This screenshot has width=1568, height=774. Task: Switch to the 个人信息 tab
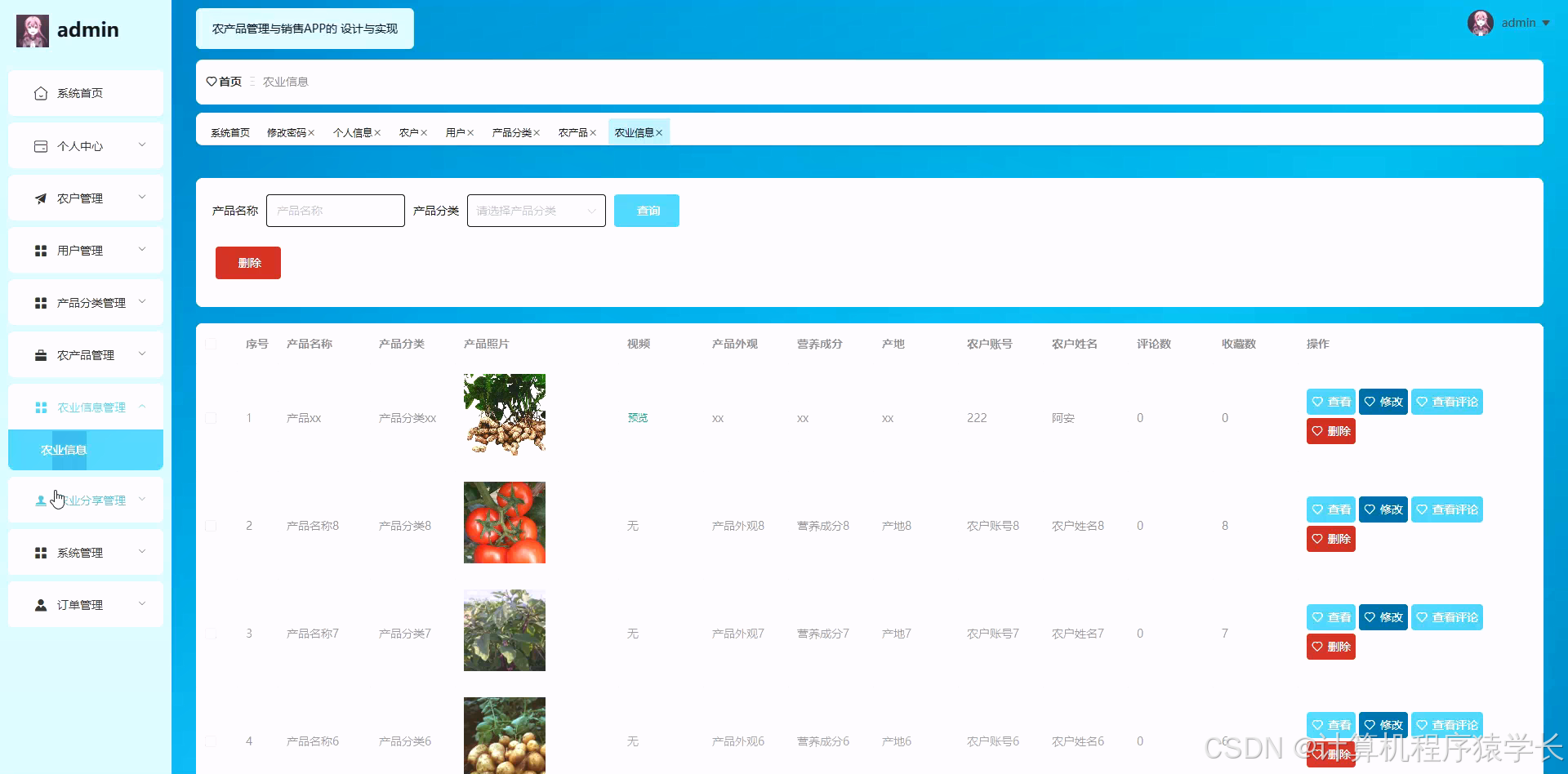[353, 133]
